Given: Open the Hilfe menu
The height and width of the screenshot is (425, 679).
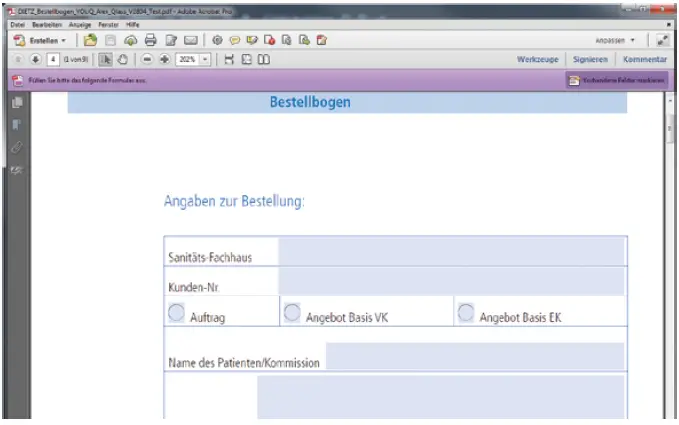Looking at the screenshot, I should click(x=133, y=25).
